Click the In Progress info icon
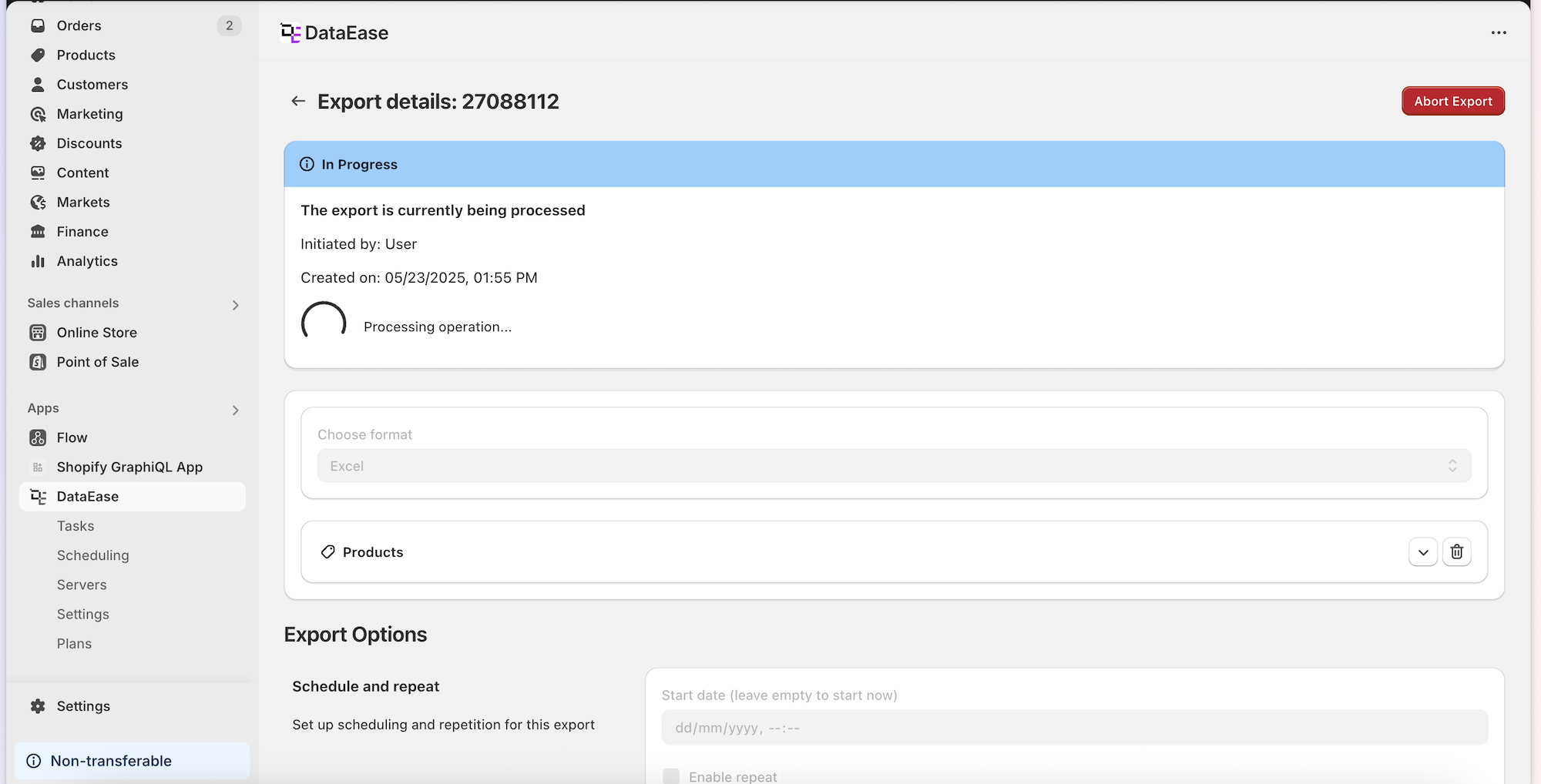The image size is (1541, 784). 307,164
